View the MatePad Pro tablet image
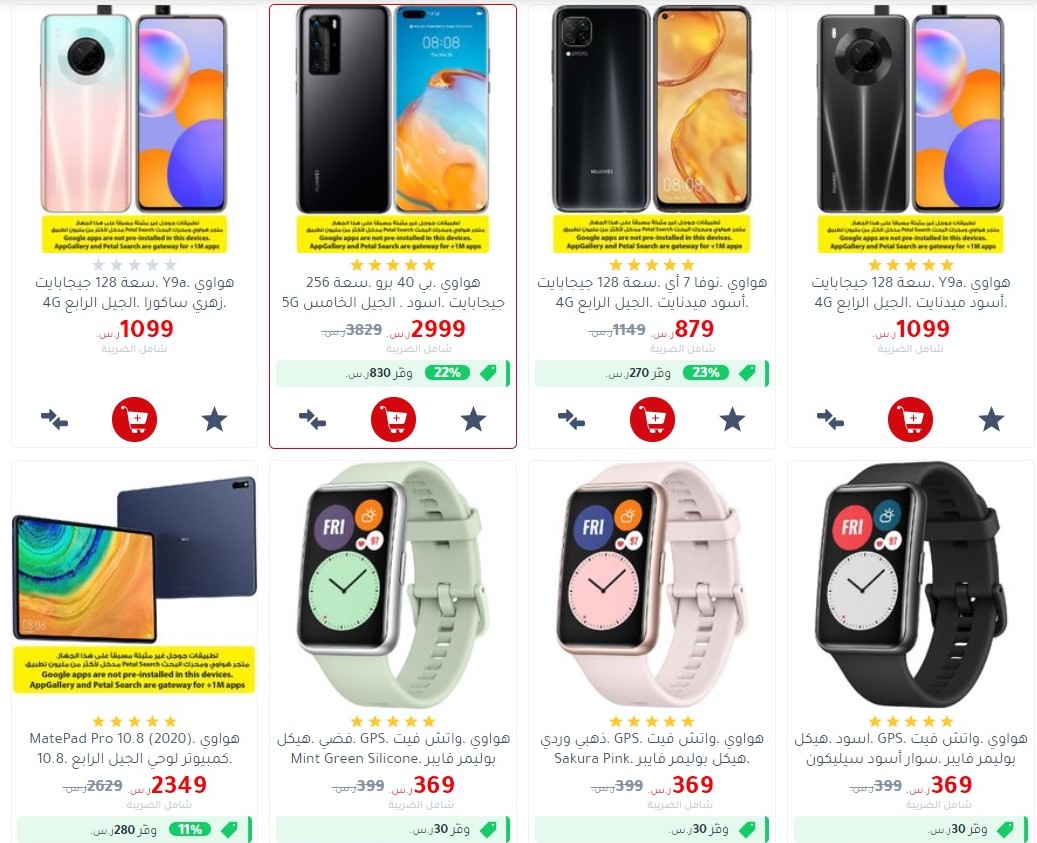1037x843 pixels. point(134,559)
